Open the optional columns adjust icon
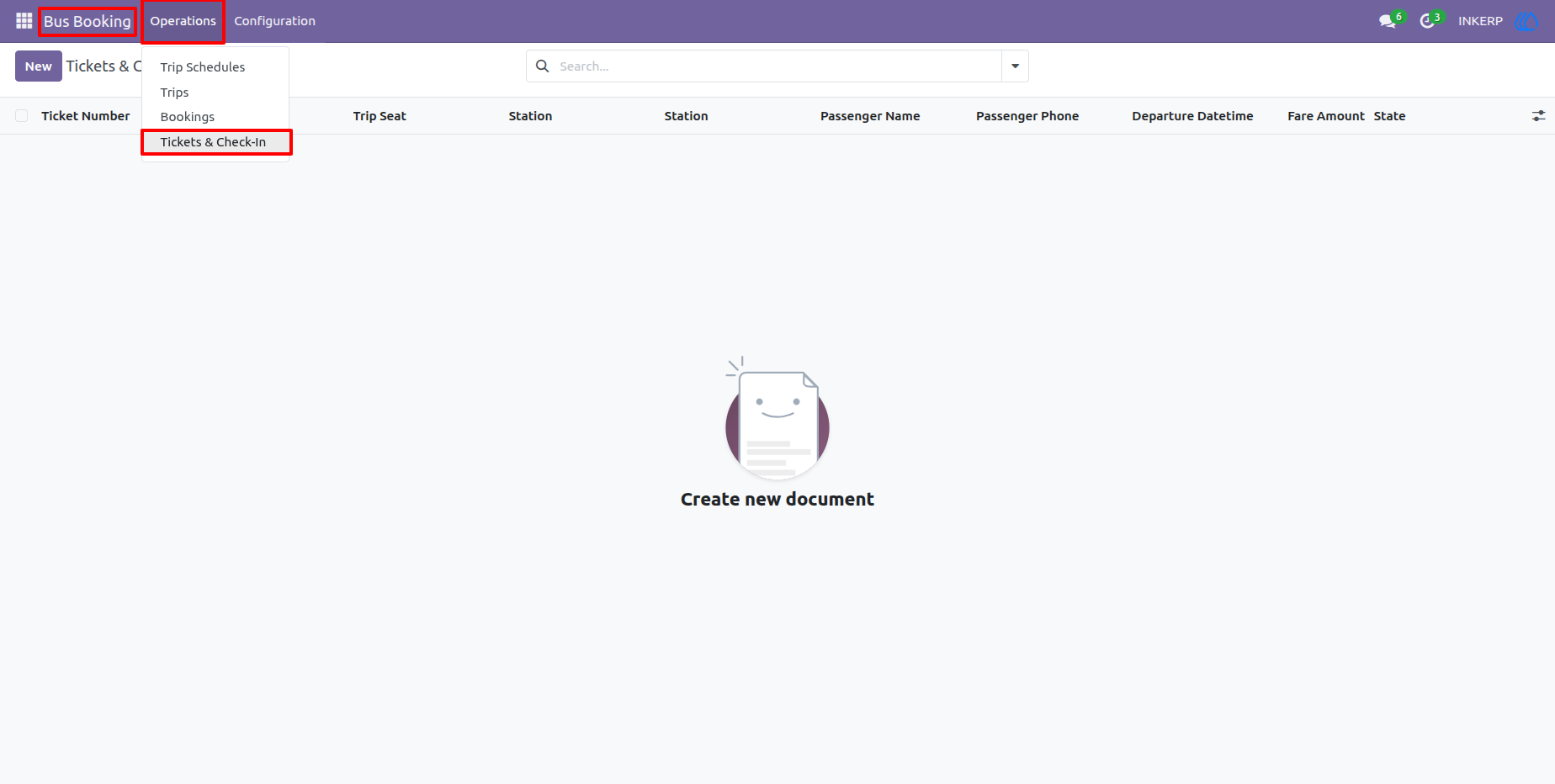The width and height of the screenshot is (1555, 784). (1538, 116)
